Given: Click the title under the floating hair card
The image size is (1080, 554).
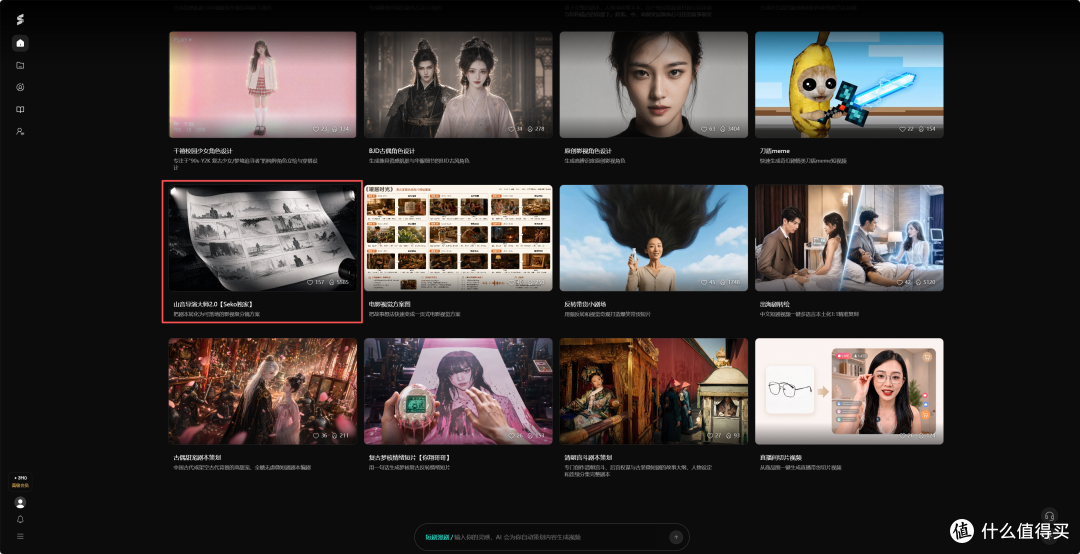Looking at the screenshot, I should 585,304.
